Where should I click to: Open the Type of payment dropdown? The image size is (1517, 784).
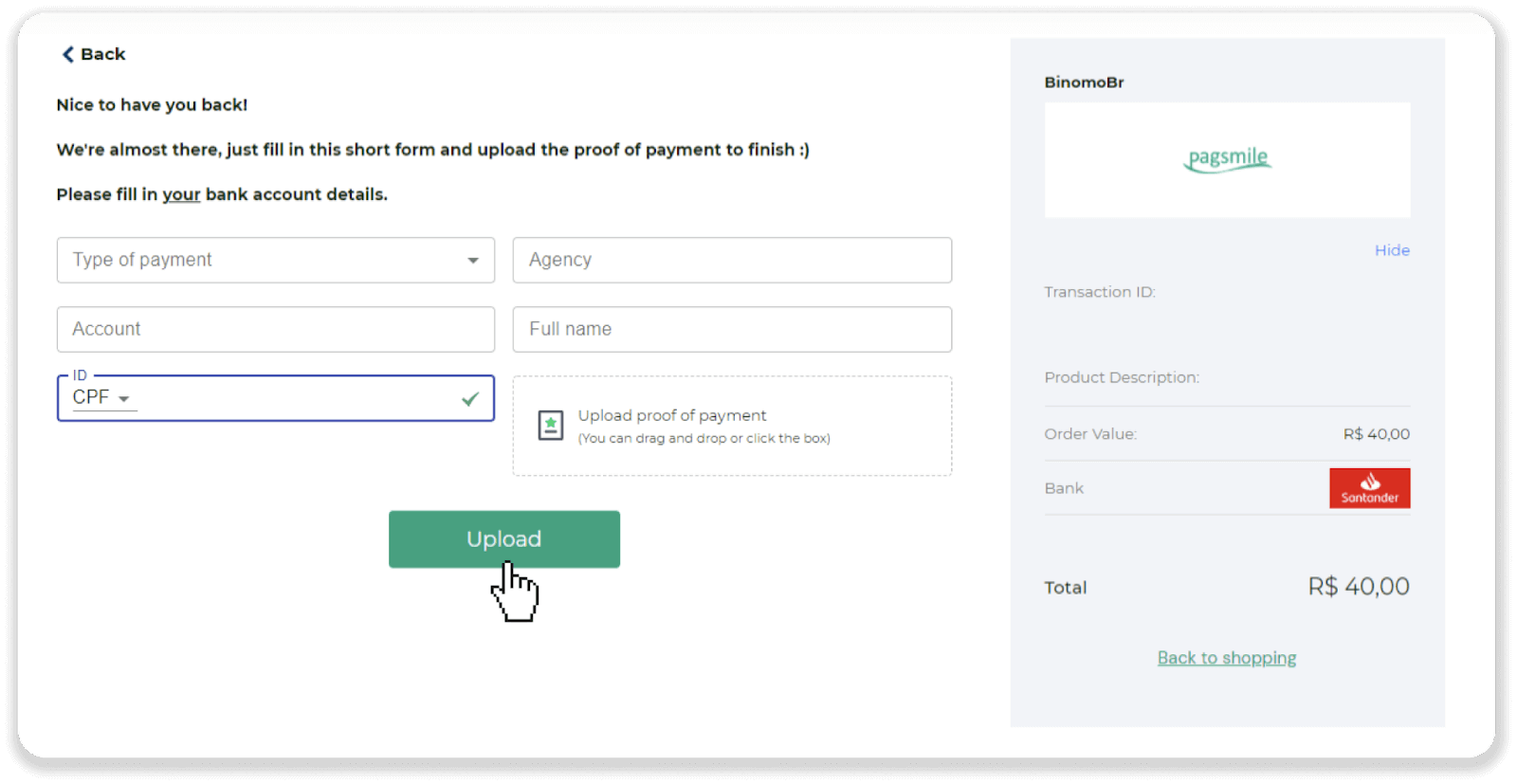click(275, 260)
